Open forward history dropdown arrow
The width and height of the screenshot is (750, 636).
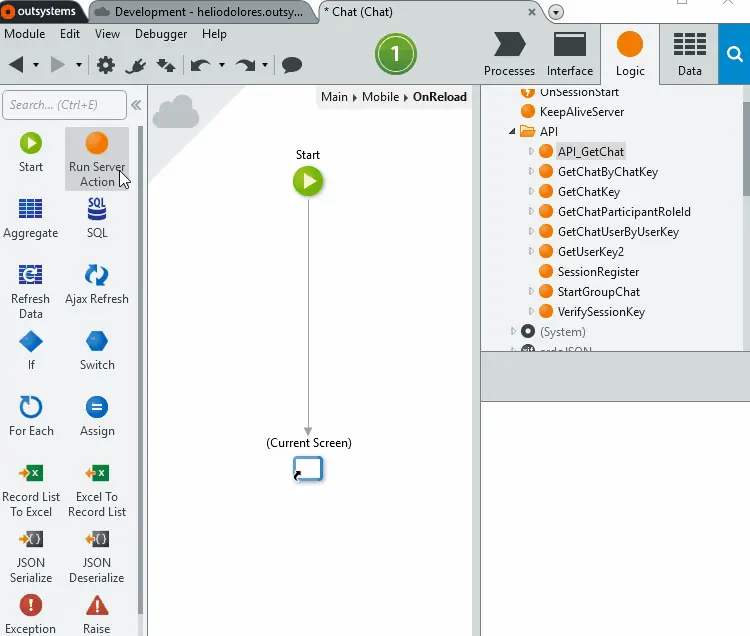point(79,65)
